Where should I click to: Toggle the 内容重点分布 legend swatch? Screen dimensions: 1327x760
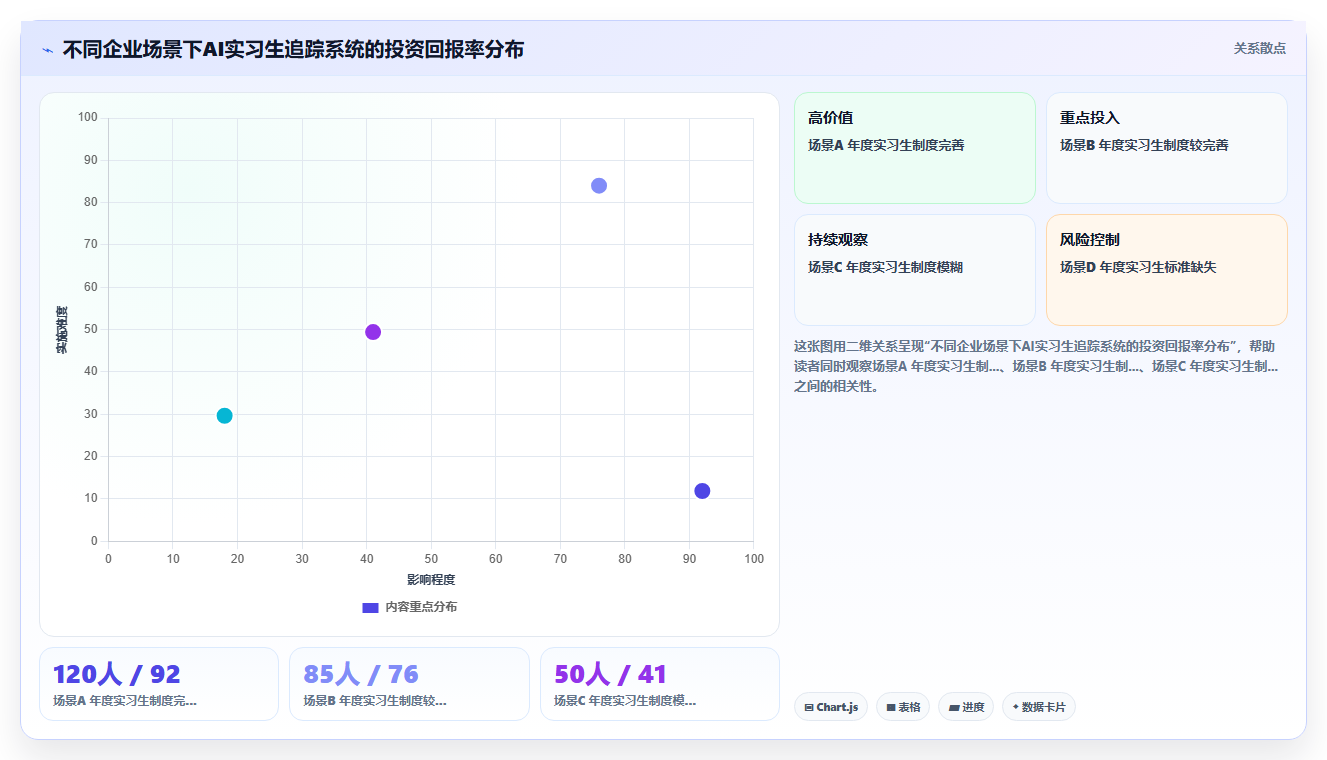[x=370, y=607]
